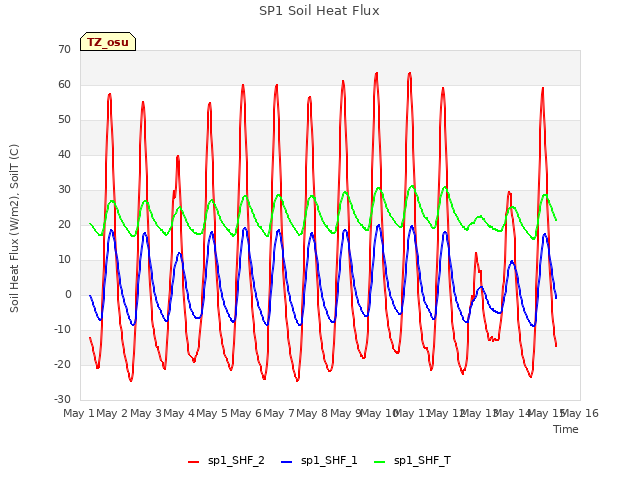Click the May 16 x-axis tick label
Image resolution: width=640 pixels, height=480 pixels.
pyautogui.click(x=580, y=413)
